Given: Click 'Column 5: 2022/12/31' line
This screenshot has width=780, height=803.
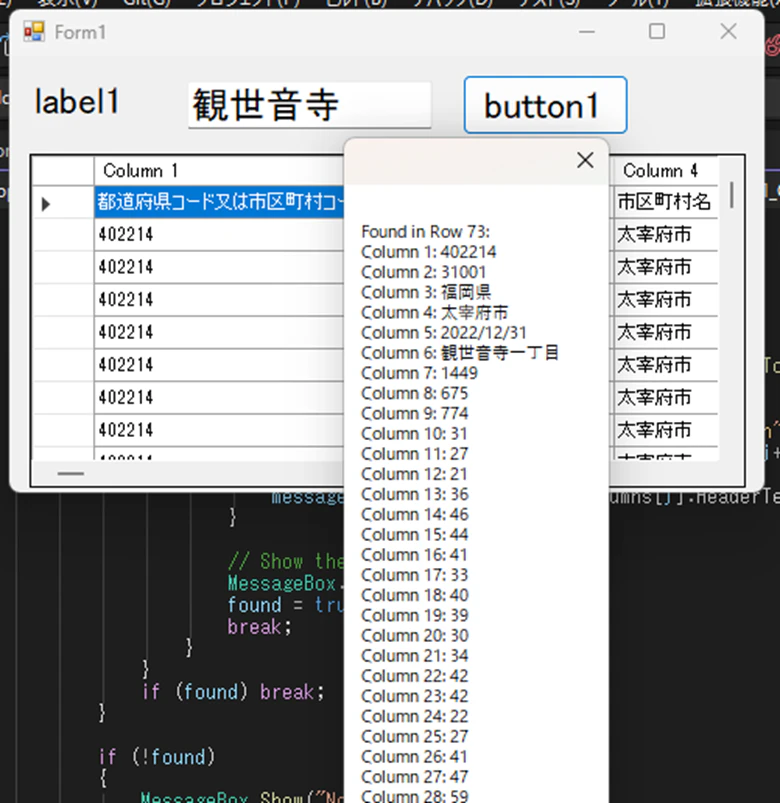Looking at the screenshot, I should click(x=444, y=333).
